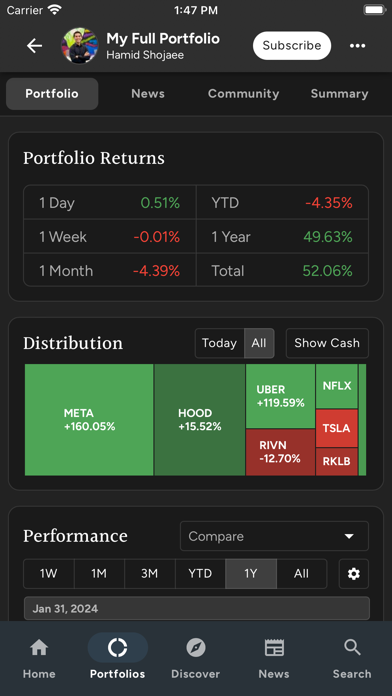This screenshot has height=696, width=392.
Task: Open Discover compass icon
Action: click(196, 648)
